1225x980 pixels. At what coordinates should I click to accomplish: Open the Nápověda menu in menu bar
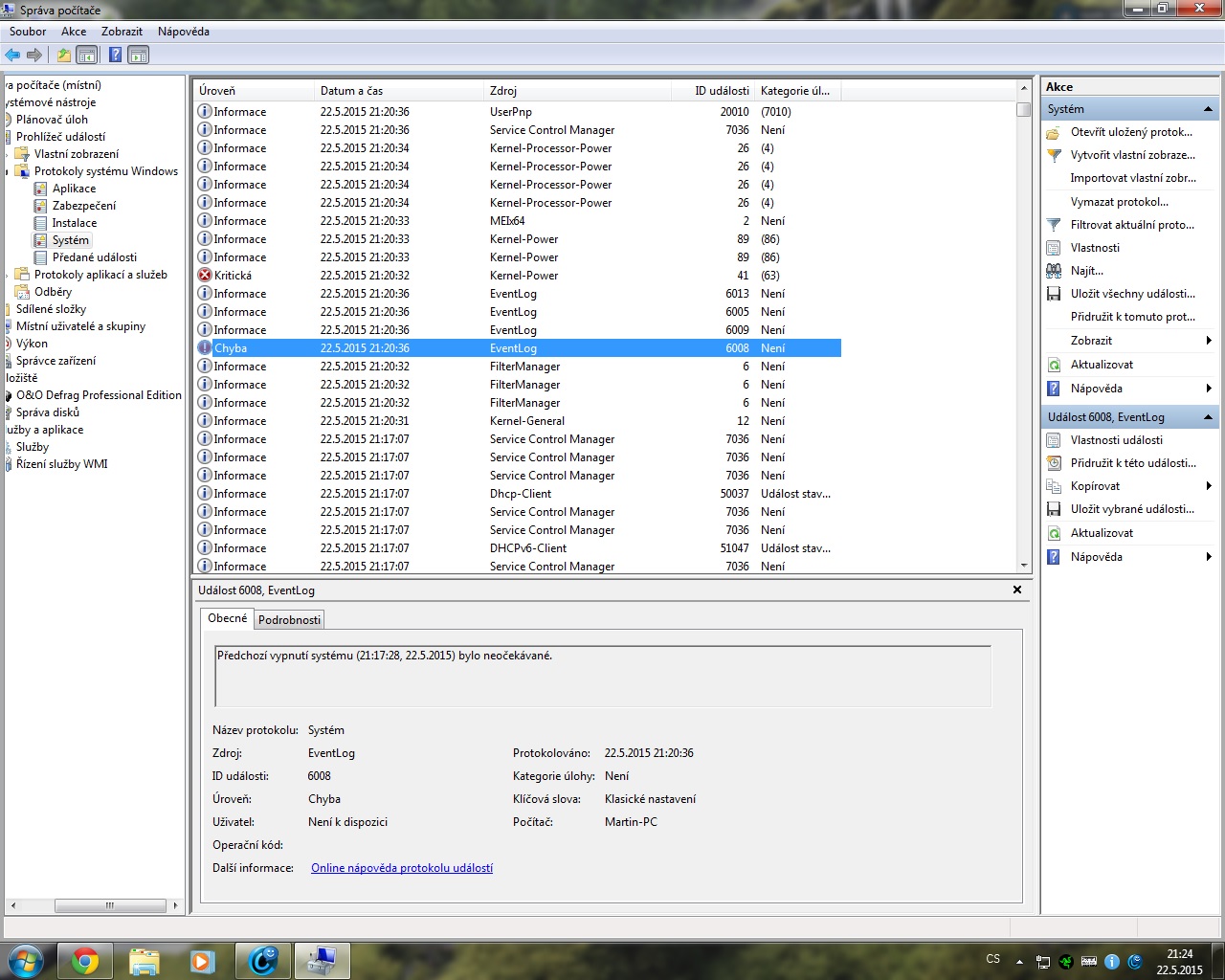[x=184, y=32]
